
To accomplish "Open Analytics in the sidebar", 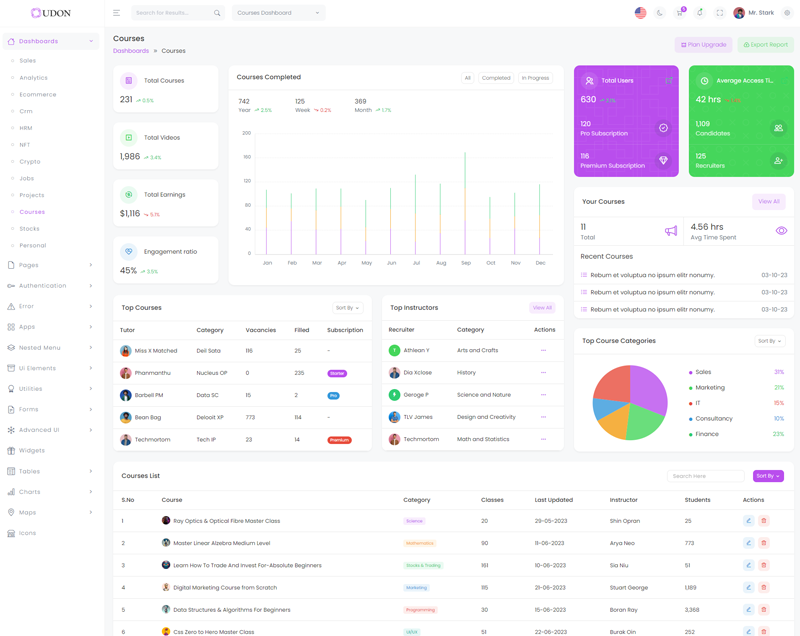I will click(33, 78).
